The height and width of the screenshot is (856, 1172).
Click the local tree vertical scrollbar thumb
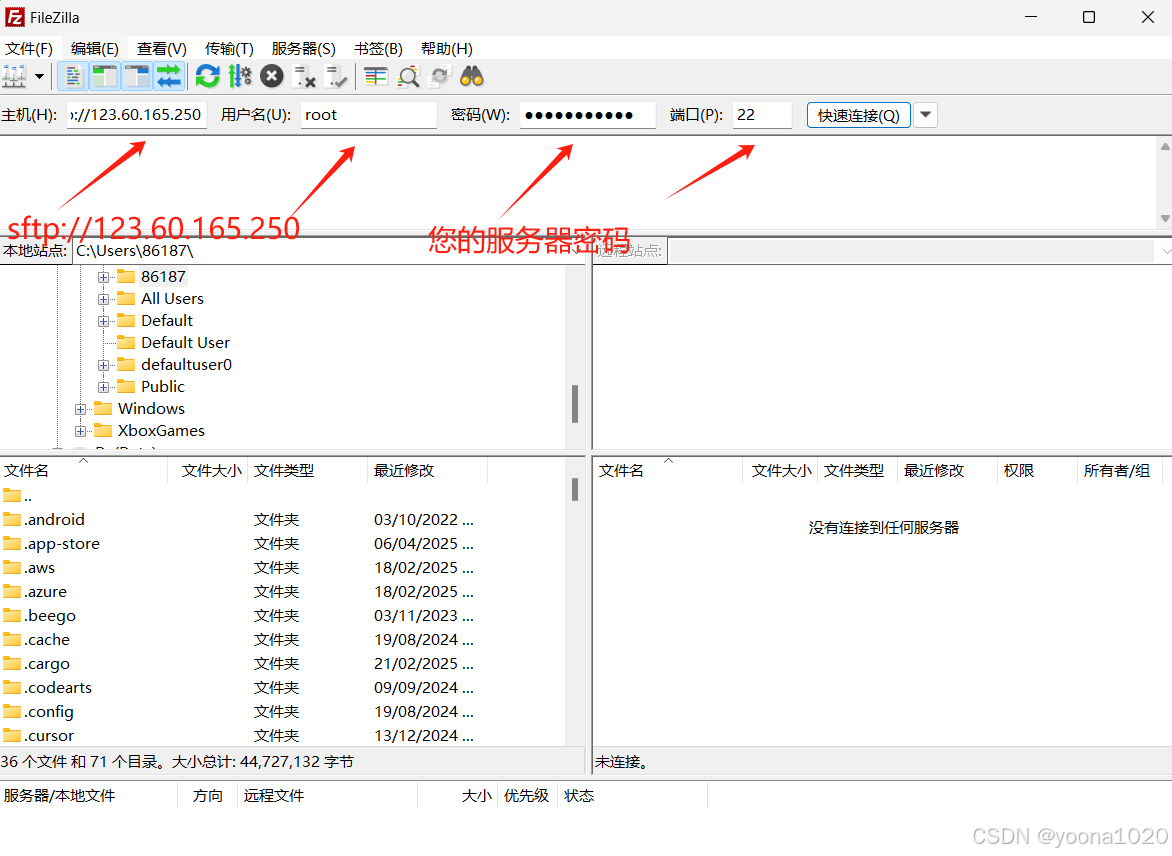(x=575, y=404)
